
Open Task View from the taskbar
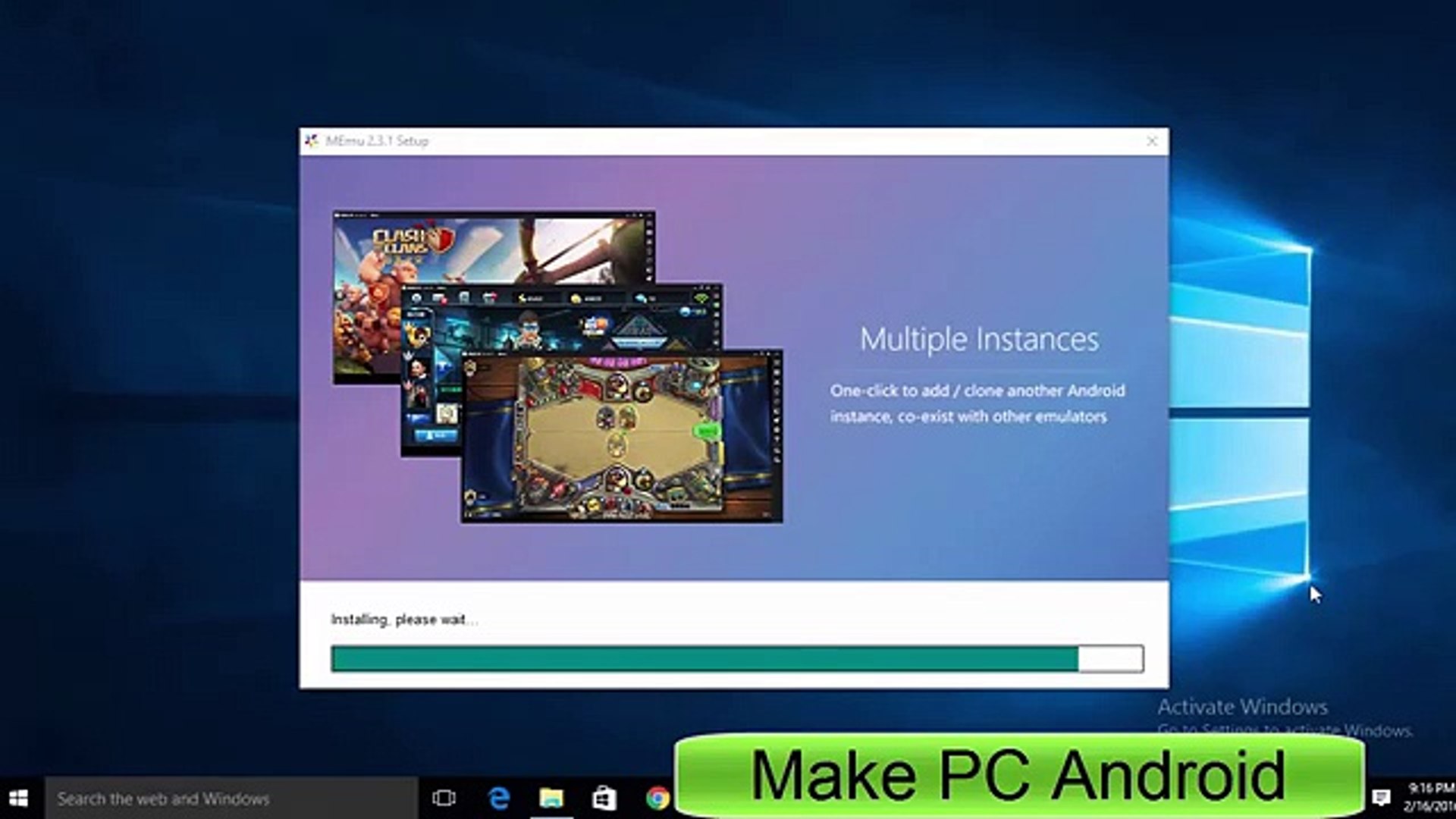[x=444, y=799]
